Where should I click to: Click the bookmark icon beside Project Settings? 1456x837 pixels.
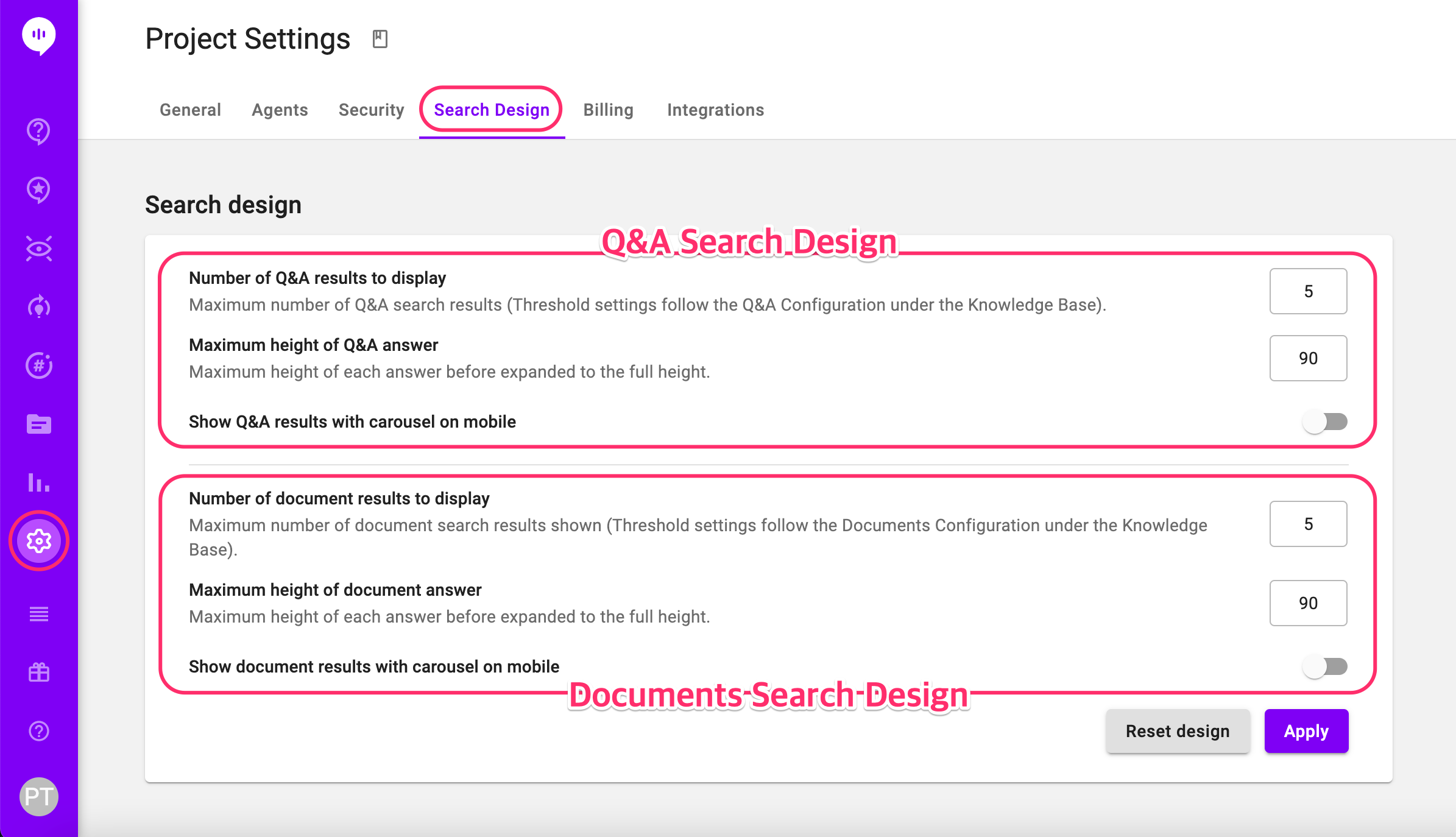(x=380, y=39)
